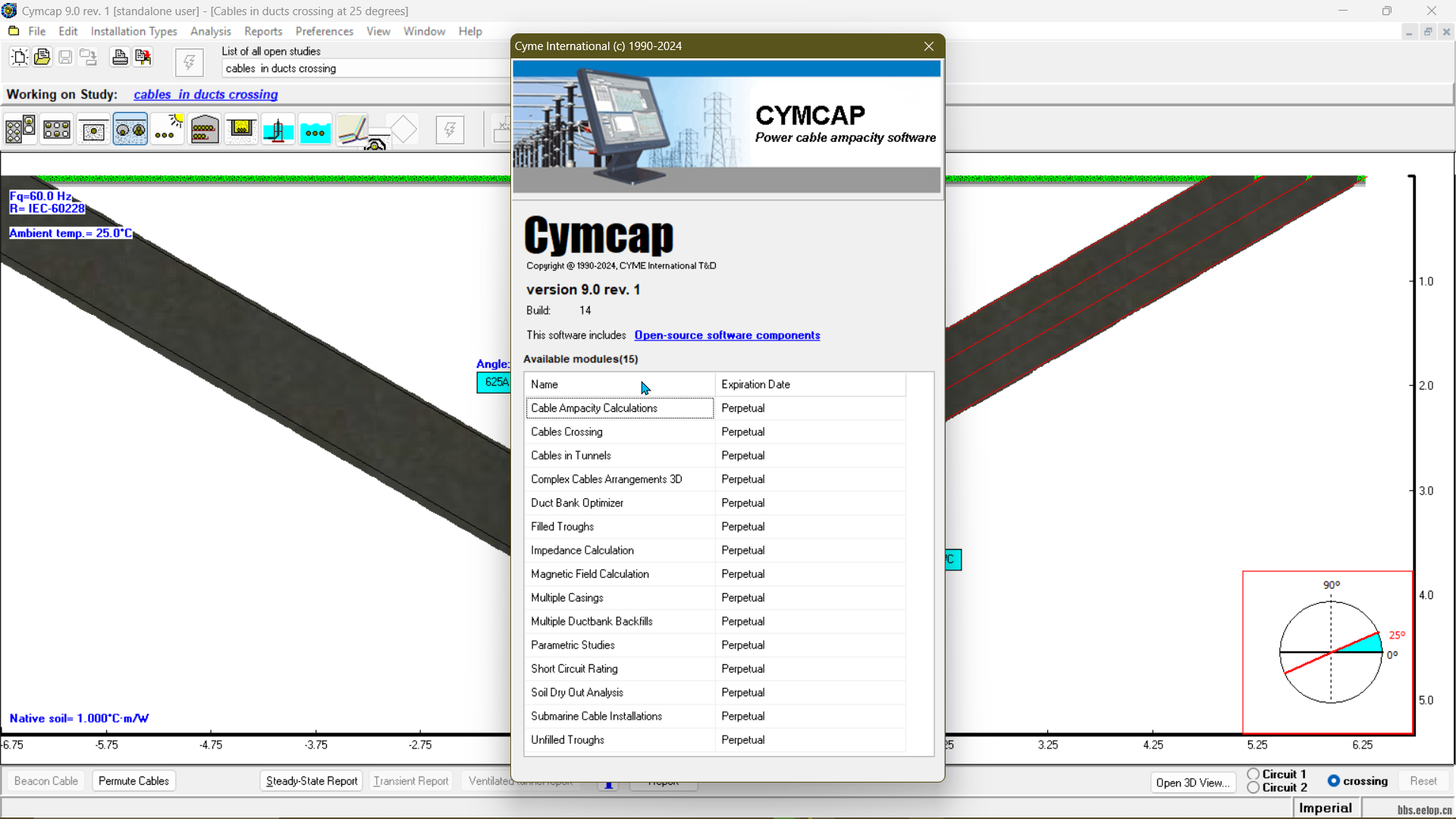Select the cables in tunnel icon
Viewport: 1456px width, 819px height.
click(204, 130)
